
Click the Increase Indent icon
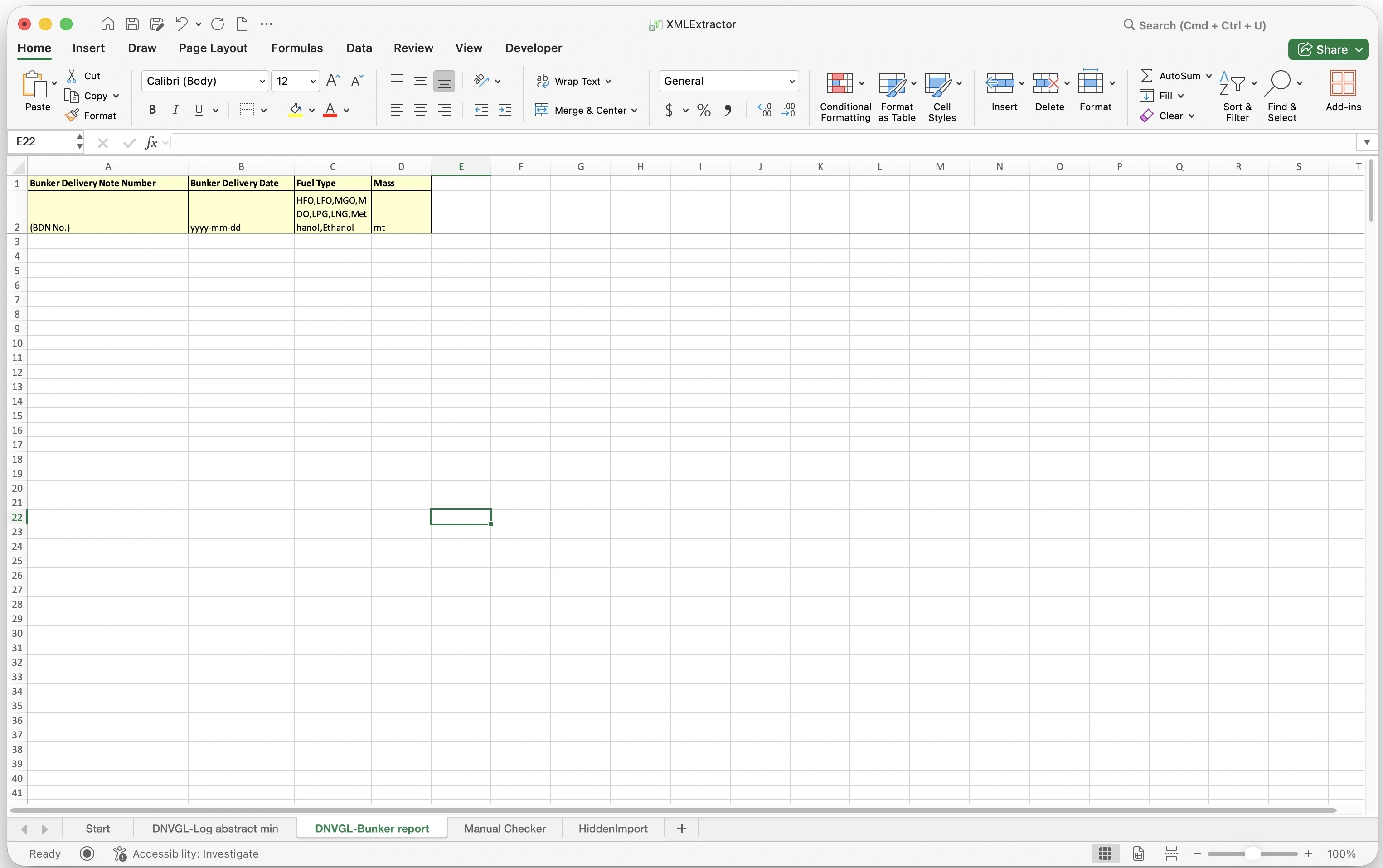pos(505,110)
